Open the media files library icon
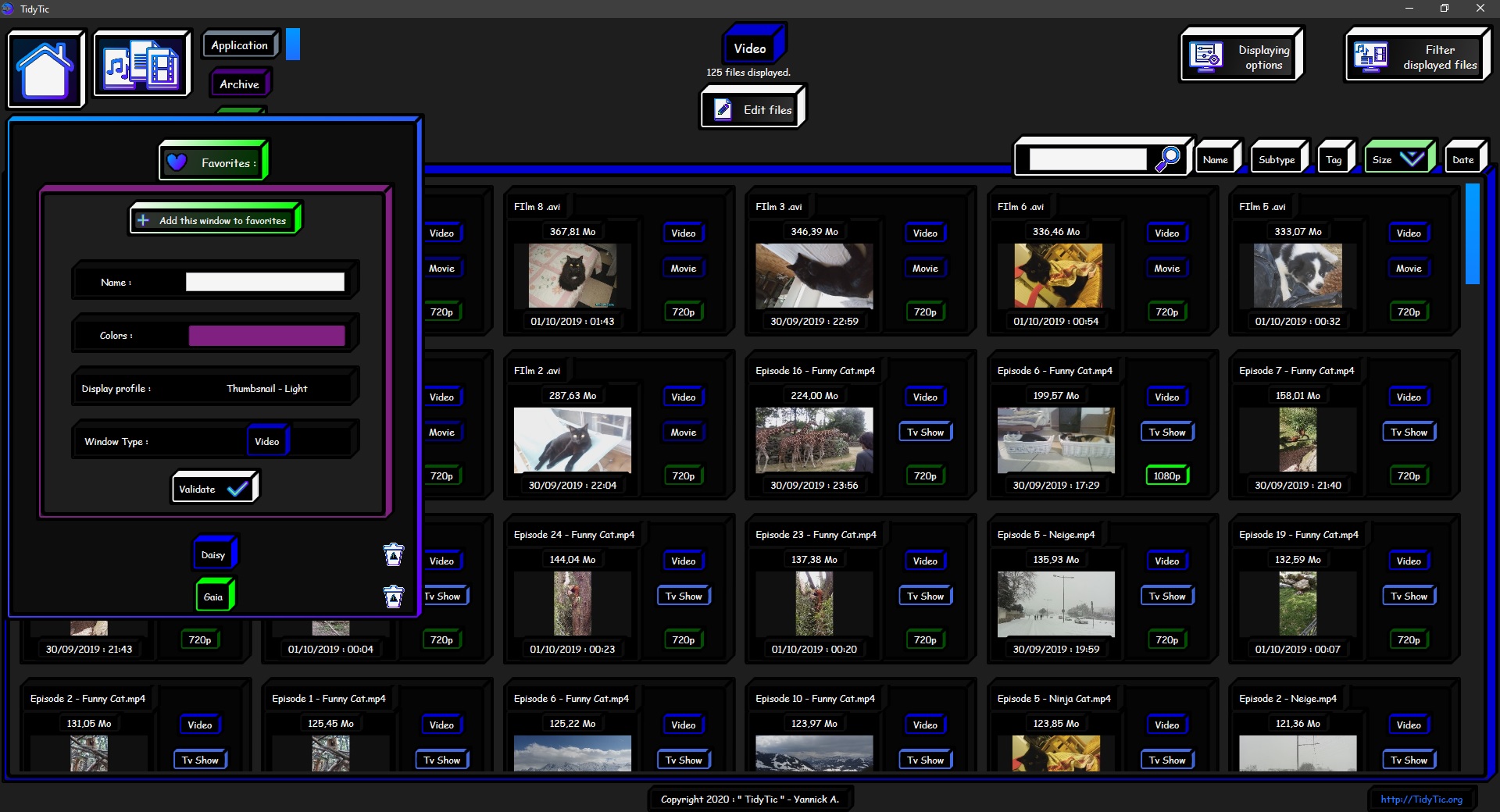The image size is (1500, 812). coord(141,65)
